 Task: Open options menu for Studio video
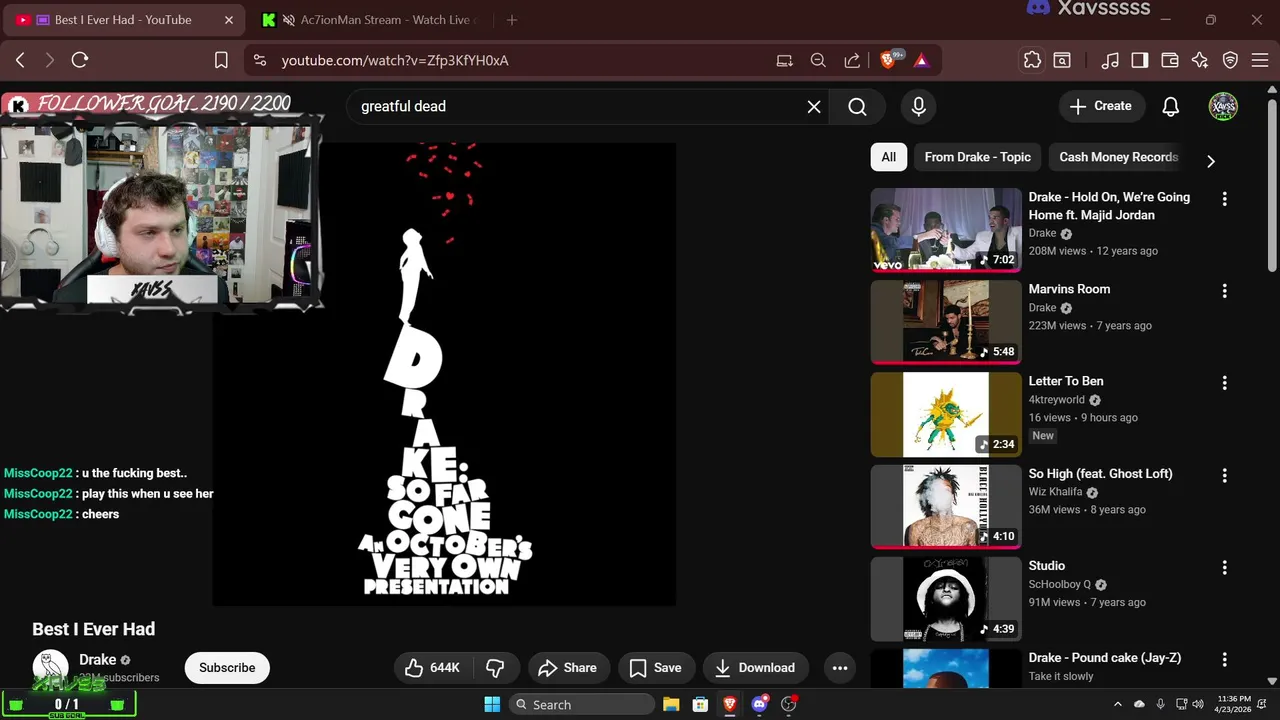(x=1224, y=568)
